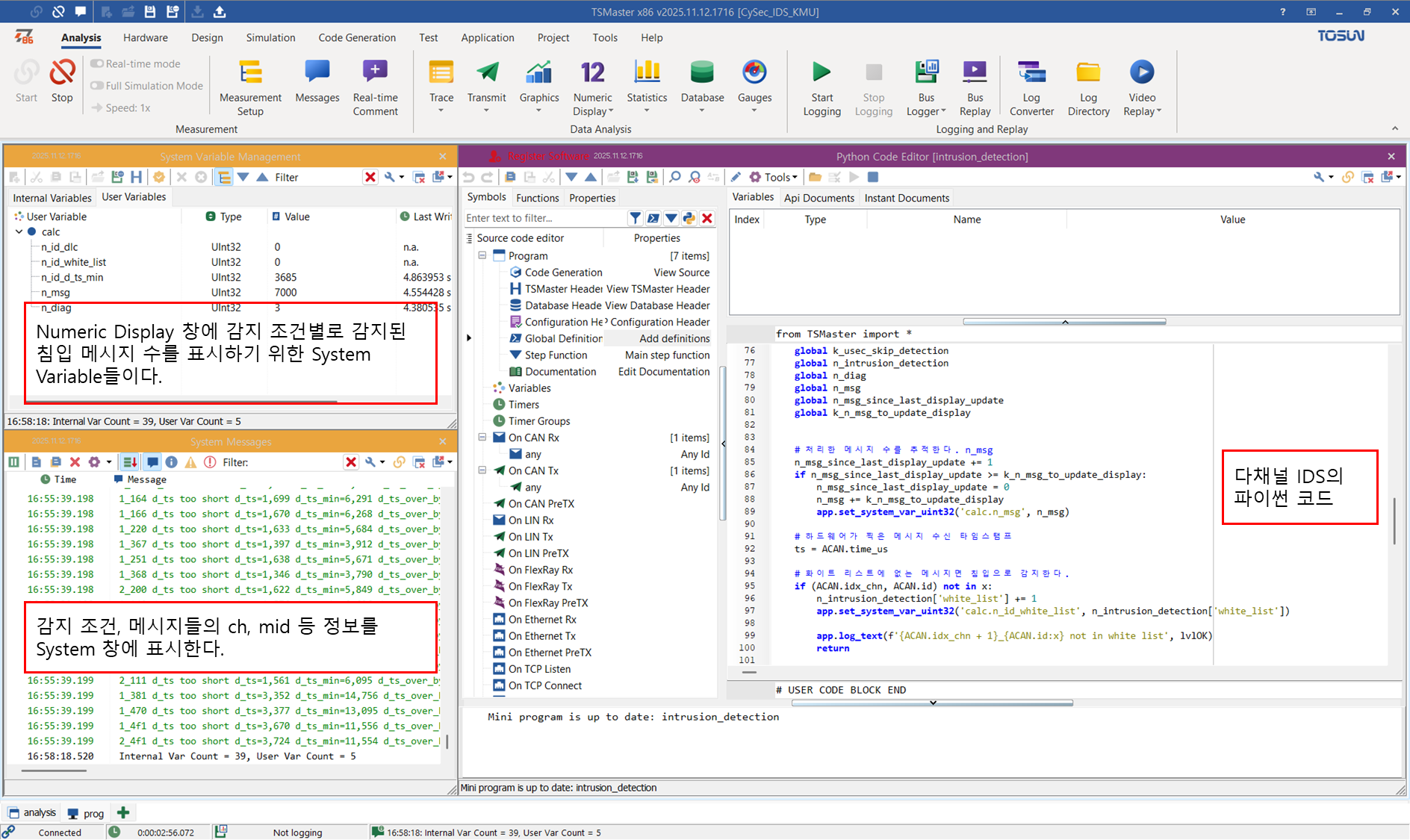Add a new page with the green plus
Image resolution: width=1410 pixels, height=840 pixels.
pos(123,812)
